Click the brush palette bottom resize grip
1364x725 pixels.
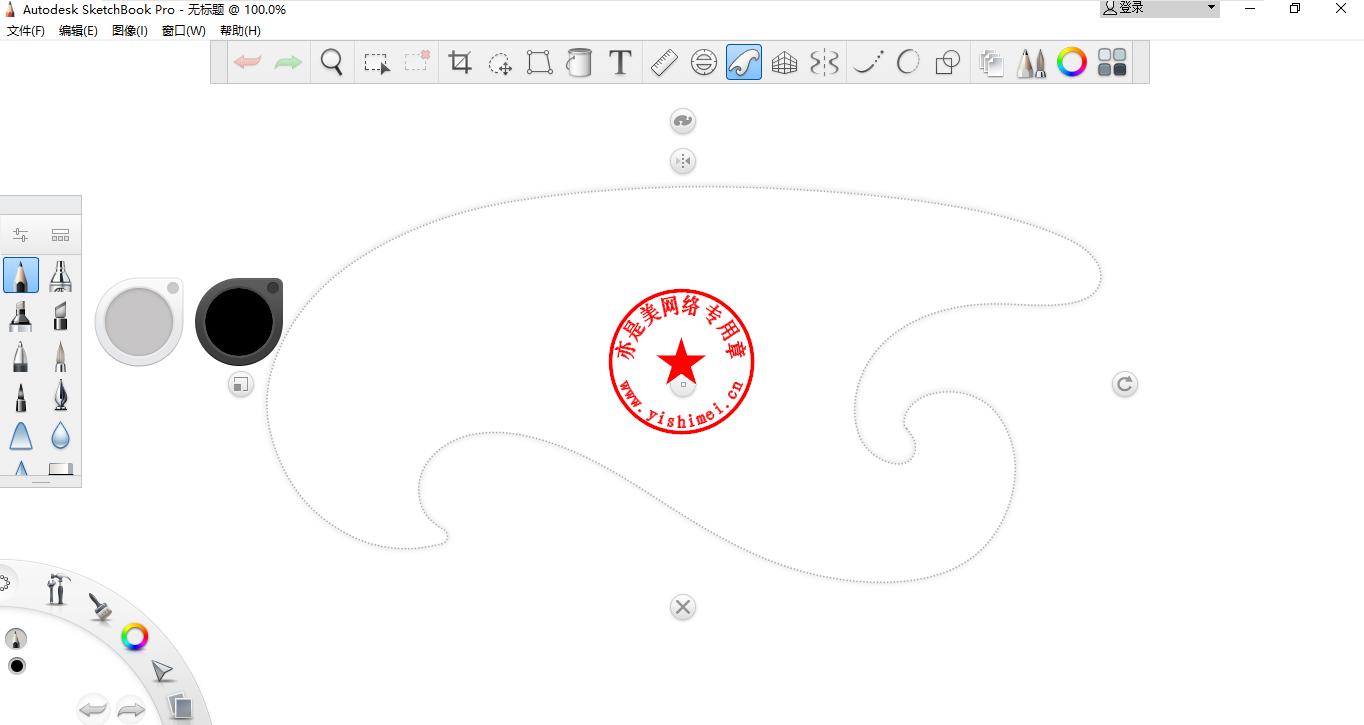pos(41,482)
